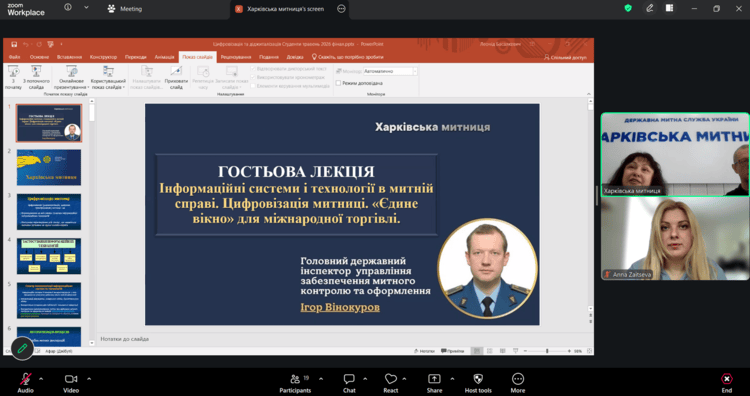Start slideshow 'З початку' from beginning
This screenshot has width=750, height=396.
click(x=13, y=77)
